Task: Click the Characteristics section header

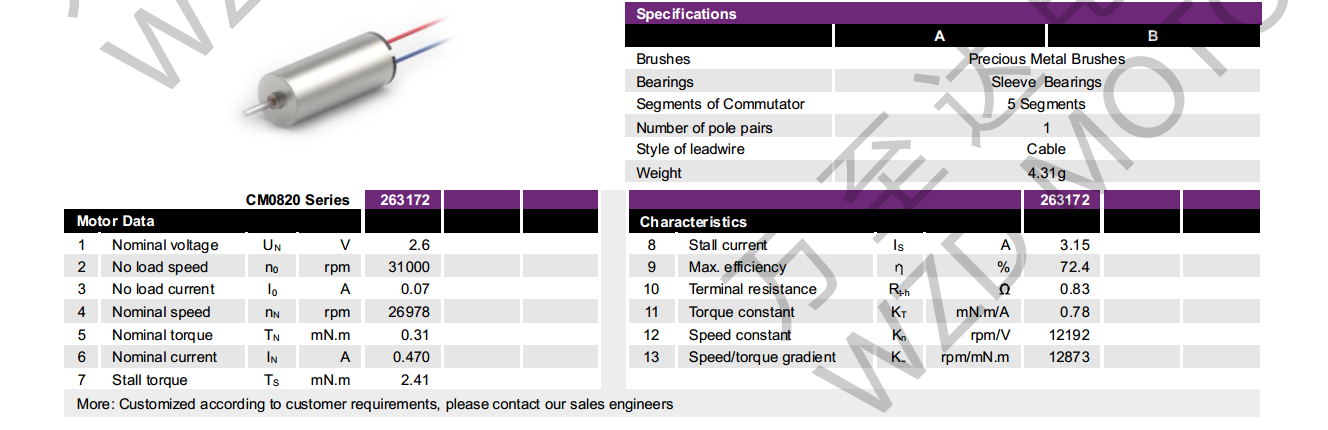Action: pyautogui.click(x=693, y=222)
